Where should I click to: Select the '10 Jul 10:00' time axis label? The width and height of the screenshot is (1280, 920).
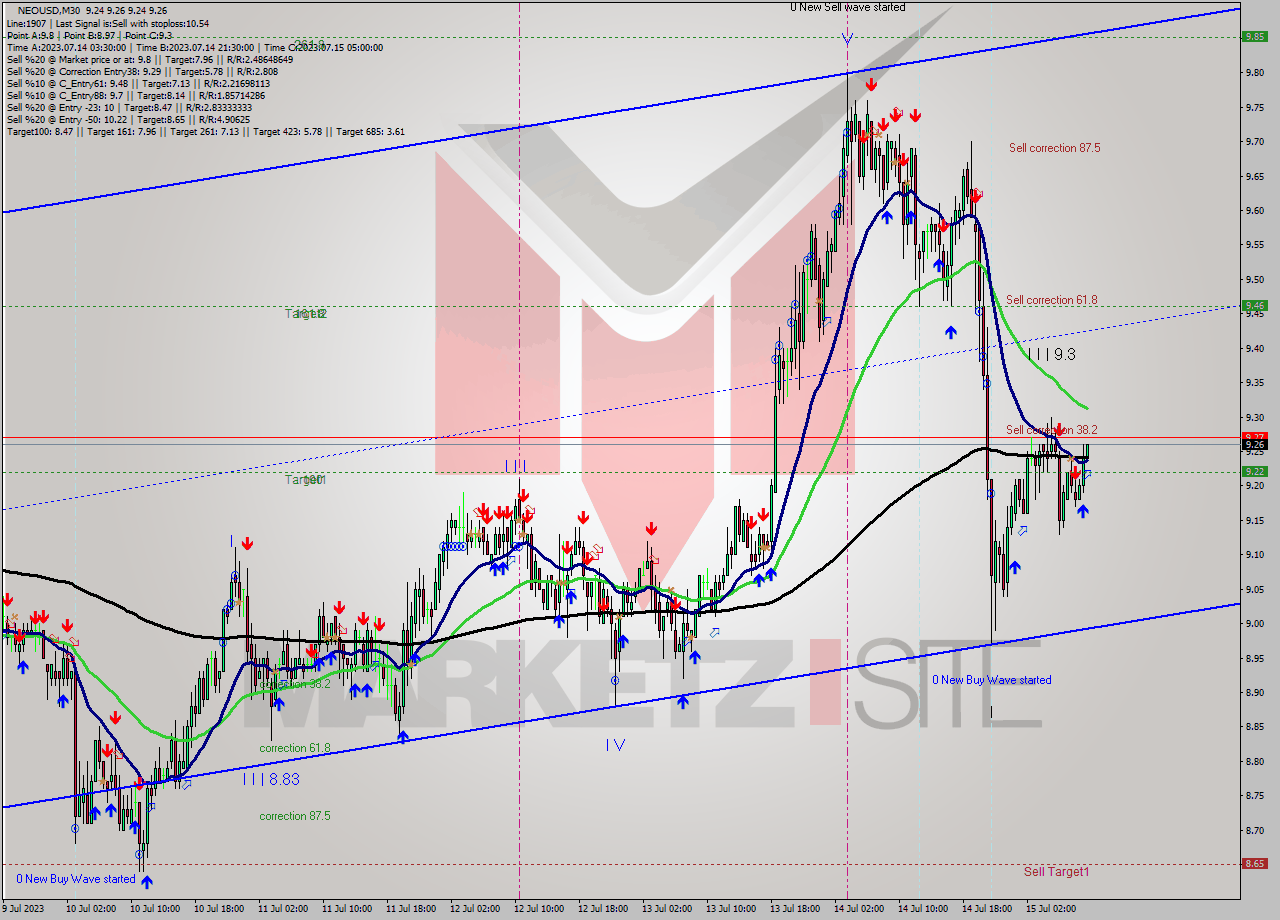154,909
